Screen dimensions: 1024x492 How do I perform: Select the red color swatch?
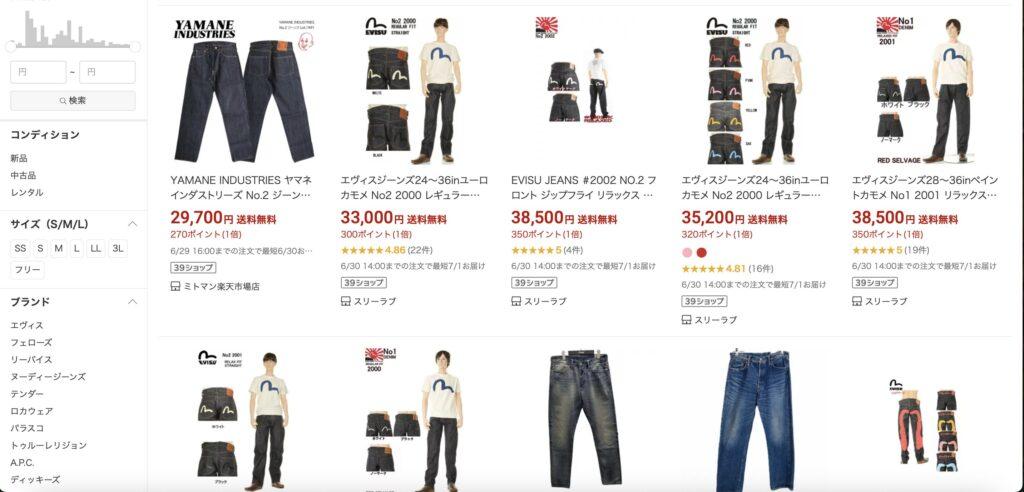(x=701, y=252)
